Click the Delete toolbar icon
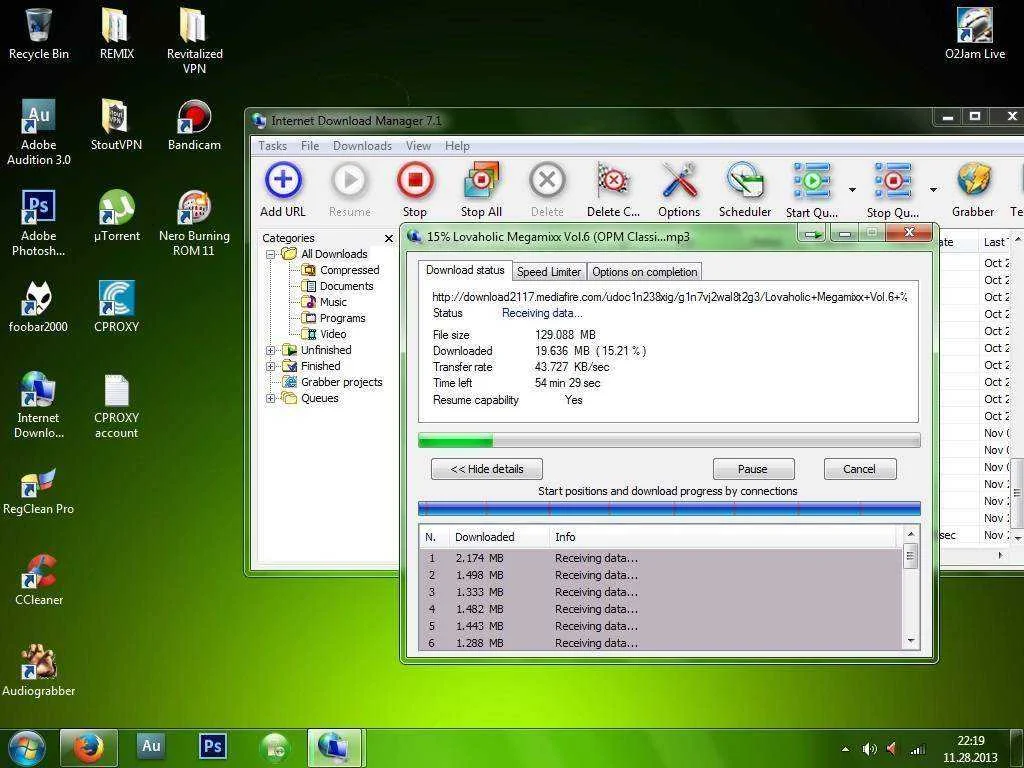 tap(547, 189)
